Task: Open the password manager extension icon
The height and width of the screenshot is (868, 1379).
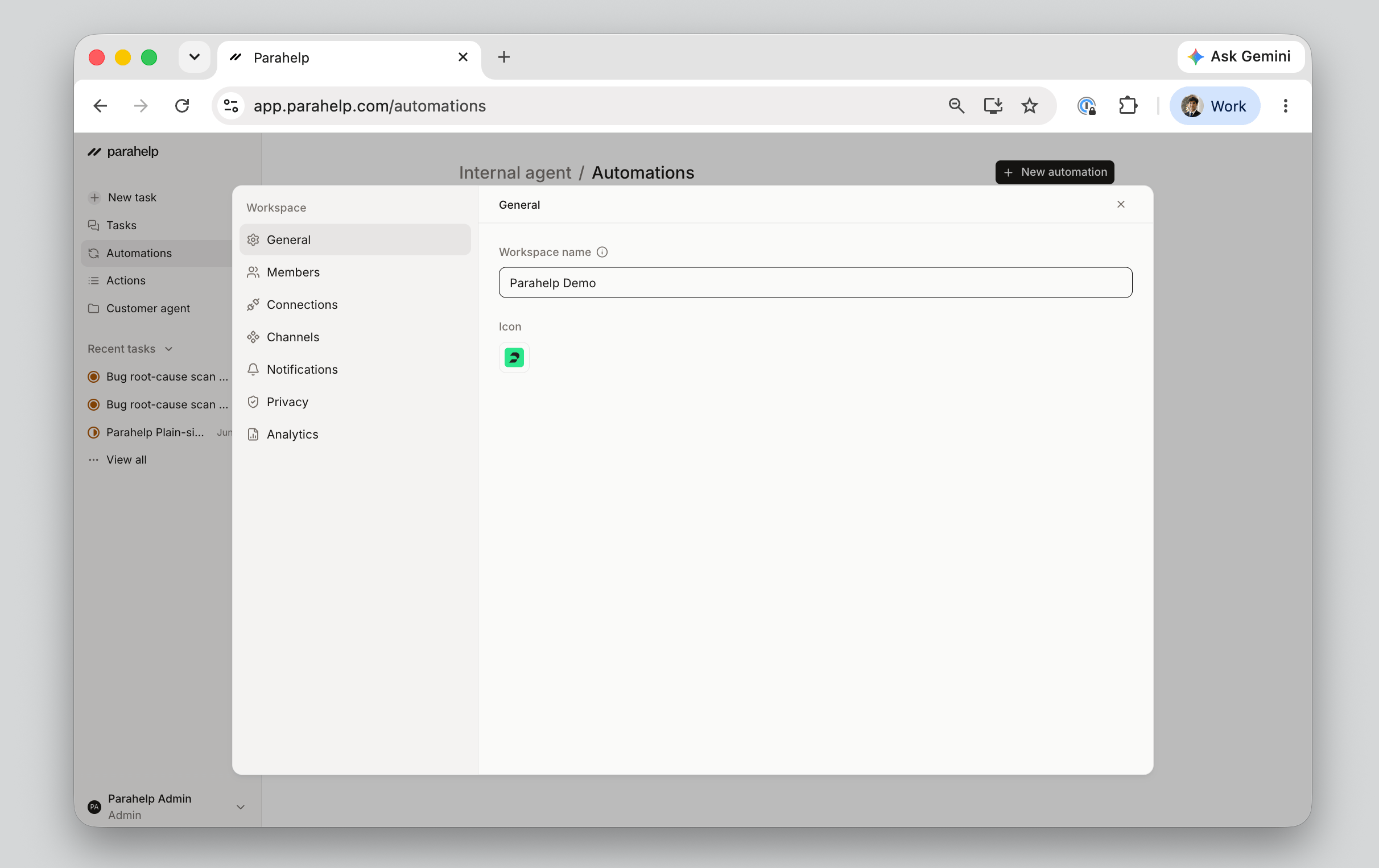Action: (1087, 106)
